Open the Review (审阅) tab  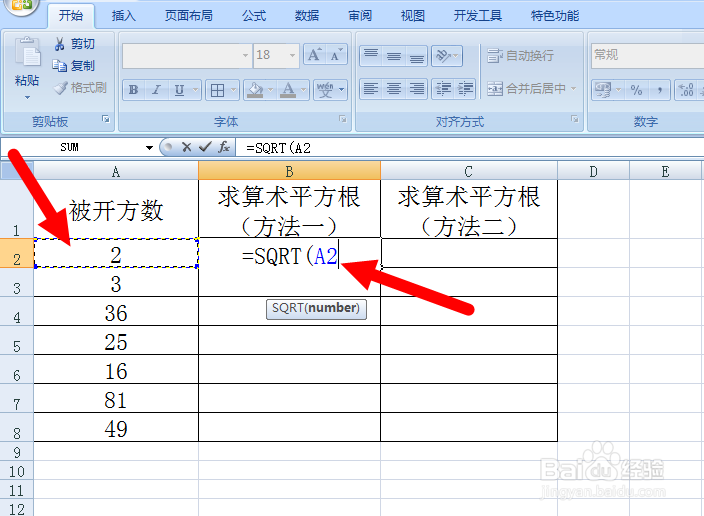tap(360, 16)
